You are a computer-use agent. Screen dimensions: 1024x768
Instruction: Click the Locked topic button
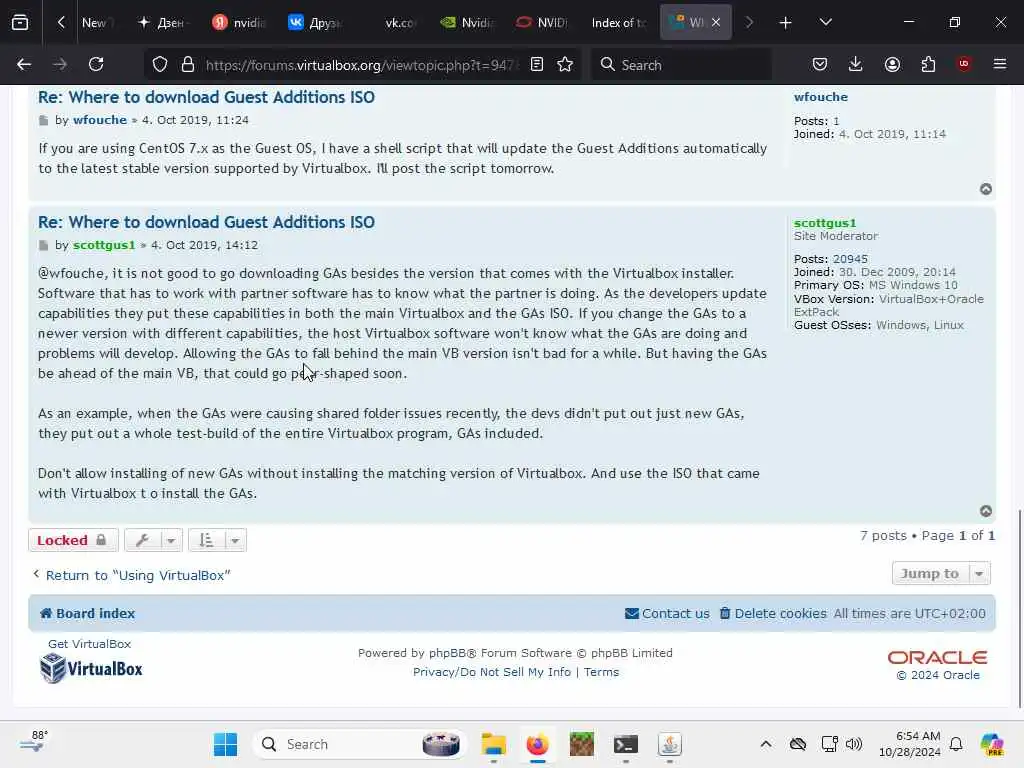(x=73, y=540)
